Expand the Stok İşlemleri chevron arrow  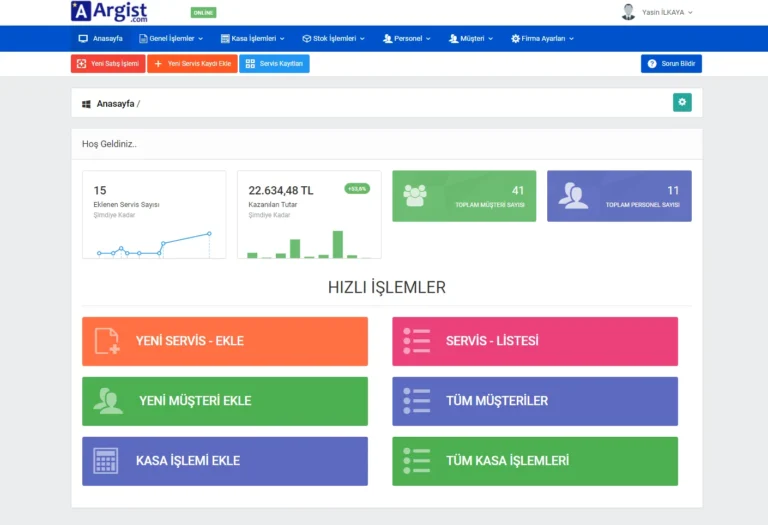[x=362, y=39]
